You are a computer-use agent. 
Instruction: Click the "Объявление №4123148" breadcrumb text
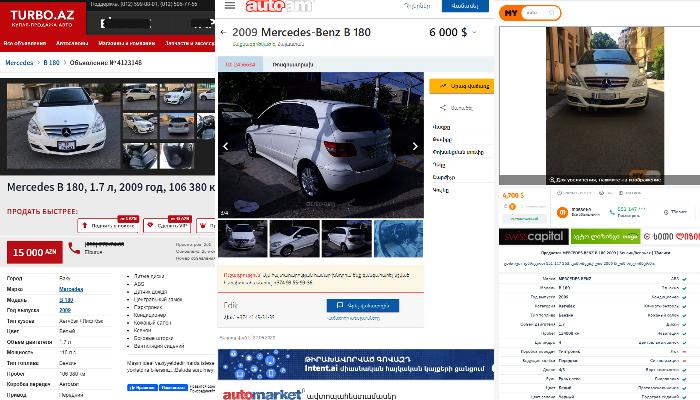click(106, 62)
